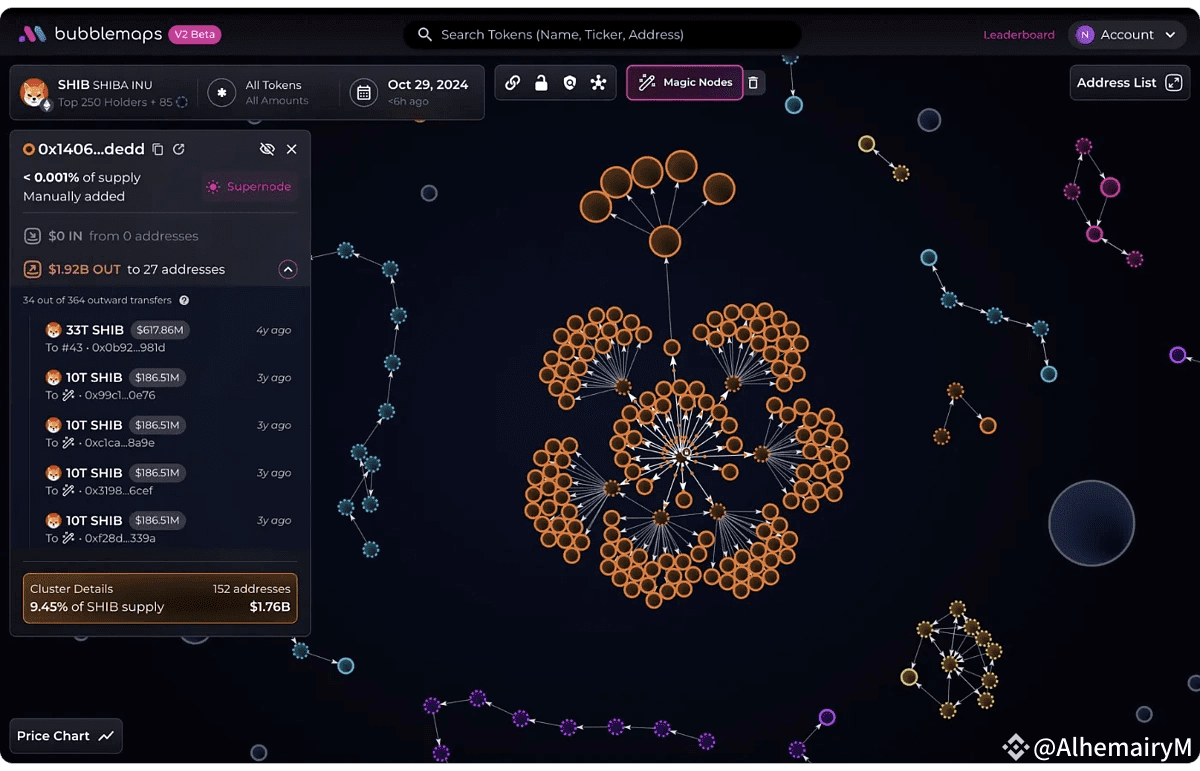1200x771 pixels.
Task: Click the calendar icon for time travel
Action: tap(363, 92)
